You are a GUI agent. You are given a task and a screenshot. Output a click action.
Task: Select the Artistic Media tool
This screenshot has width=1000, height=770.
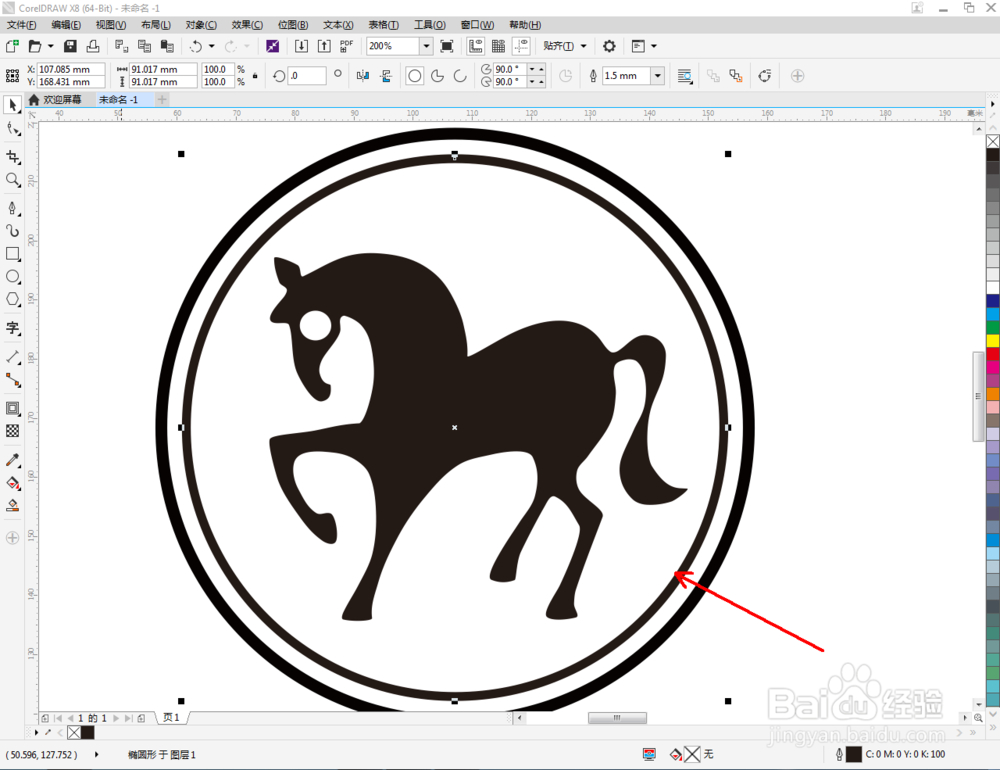[x=12, y=230]
